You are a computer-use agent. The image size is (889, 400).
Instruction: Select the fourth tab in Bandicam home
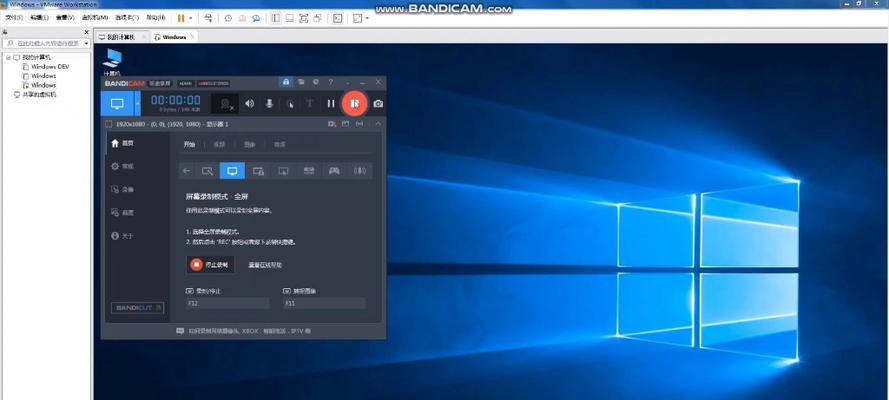coord(280,144)
